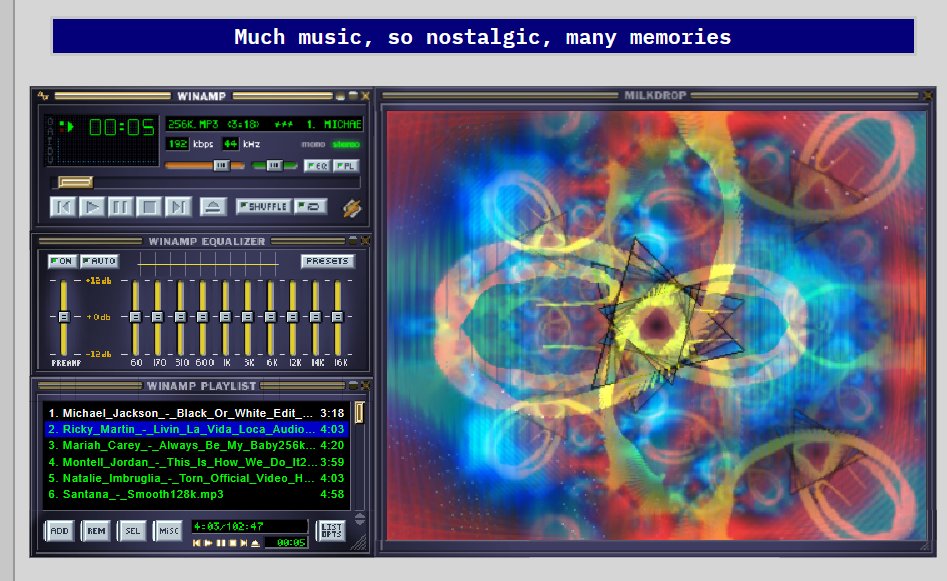The image size is (947, 581).
Task: Select track 4 Montell Jordan This Is How We Do It
Action: 196,462
